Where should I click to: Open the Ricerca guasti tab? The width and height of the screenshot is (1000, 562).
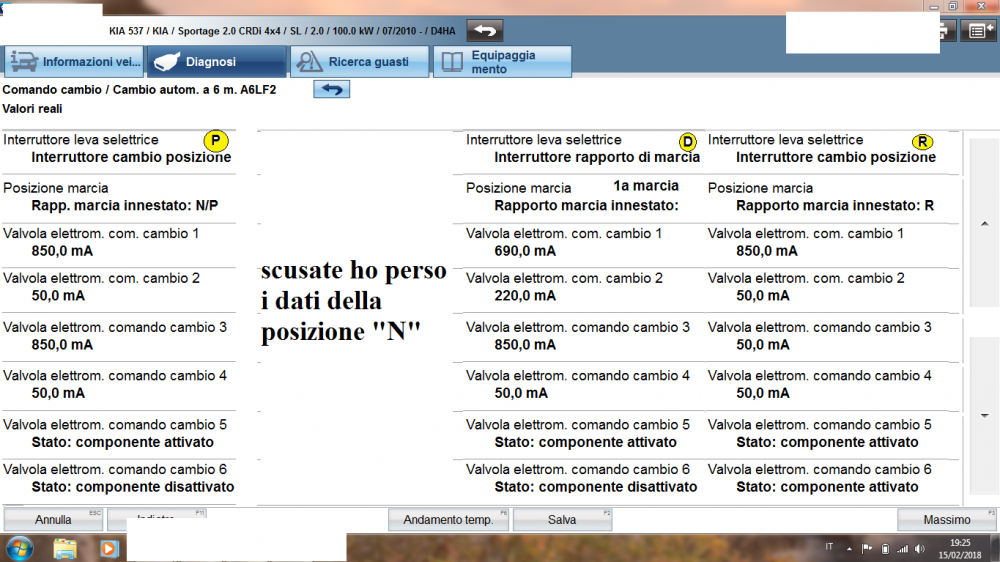360,62
